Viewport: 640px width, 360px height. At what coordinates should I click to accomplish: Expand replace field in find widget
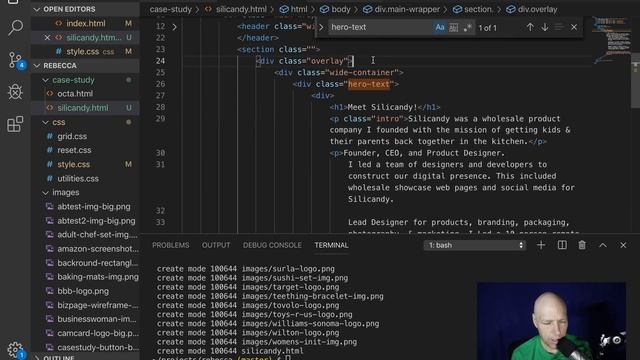pos(321,27)
